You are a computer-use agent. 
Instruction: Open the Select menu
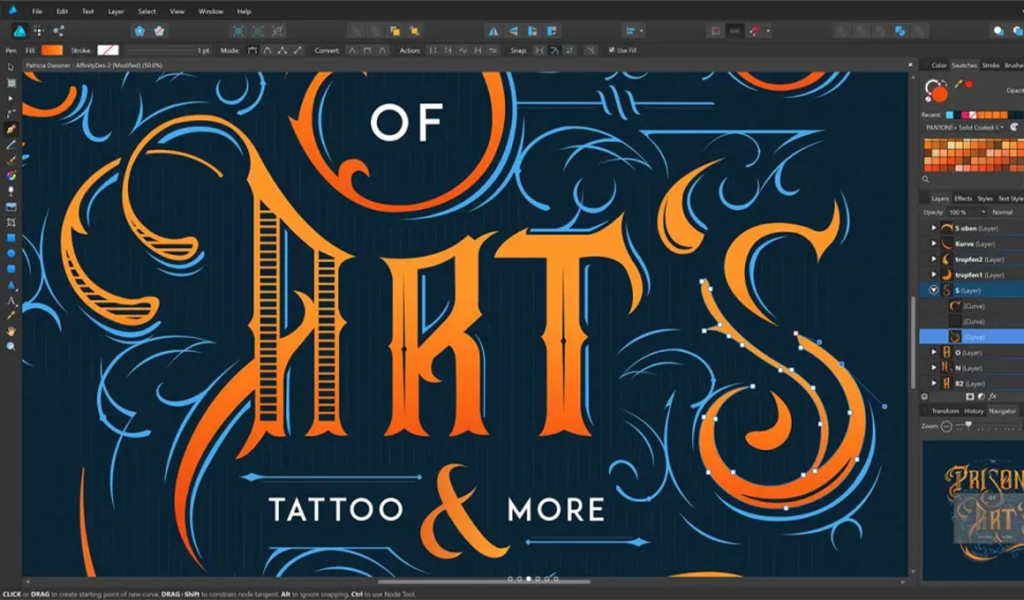(147, 11)
